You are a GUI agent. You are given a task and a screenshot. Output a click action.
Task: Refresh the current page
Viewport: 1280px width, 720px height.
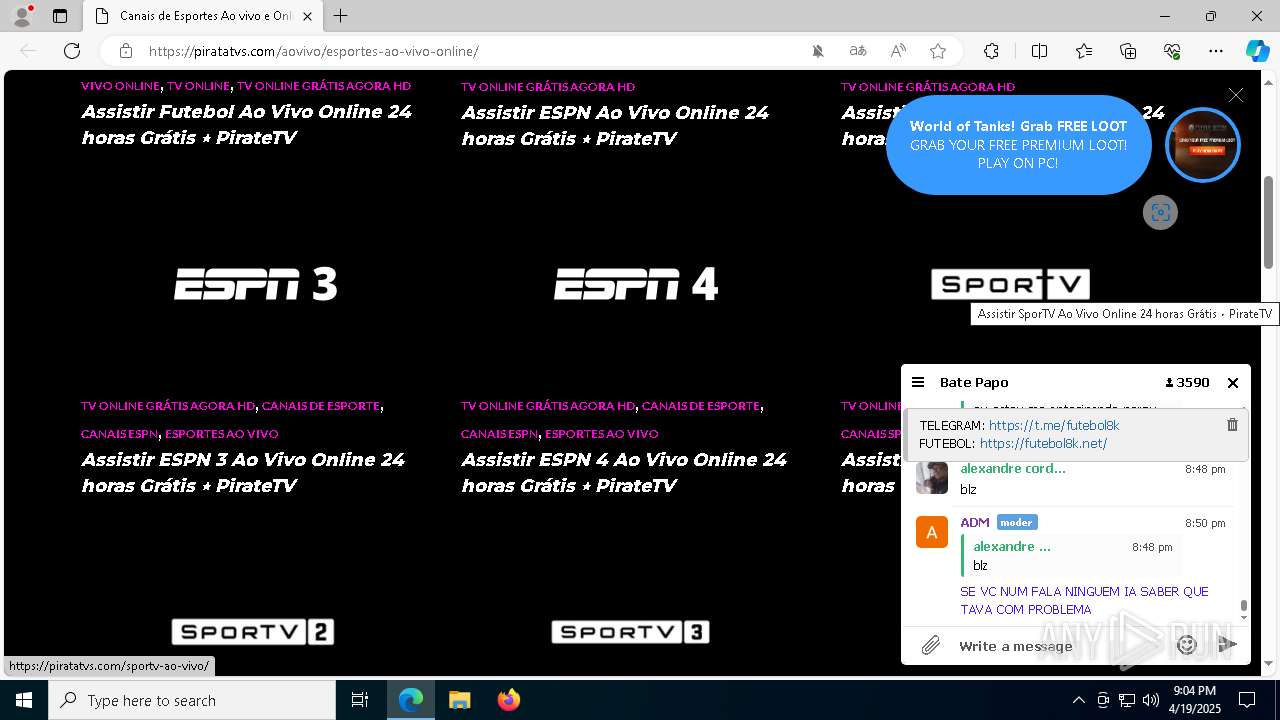click(x=72, y=51)
